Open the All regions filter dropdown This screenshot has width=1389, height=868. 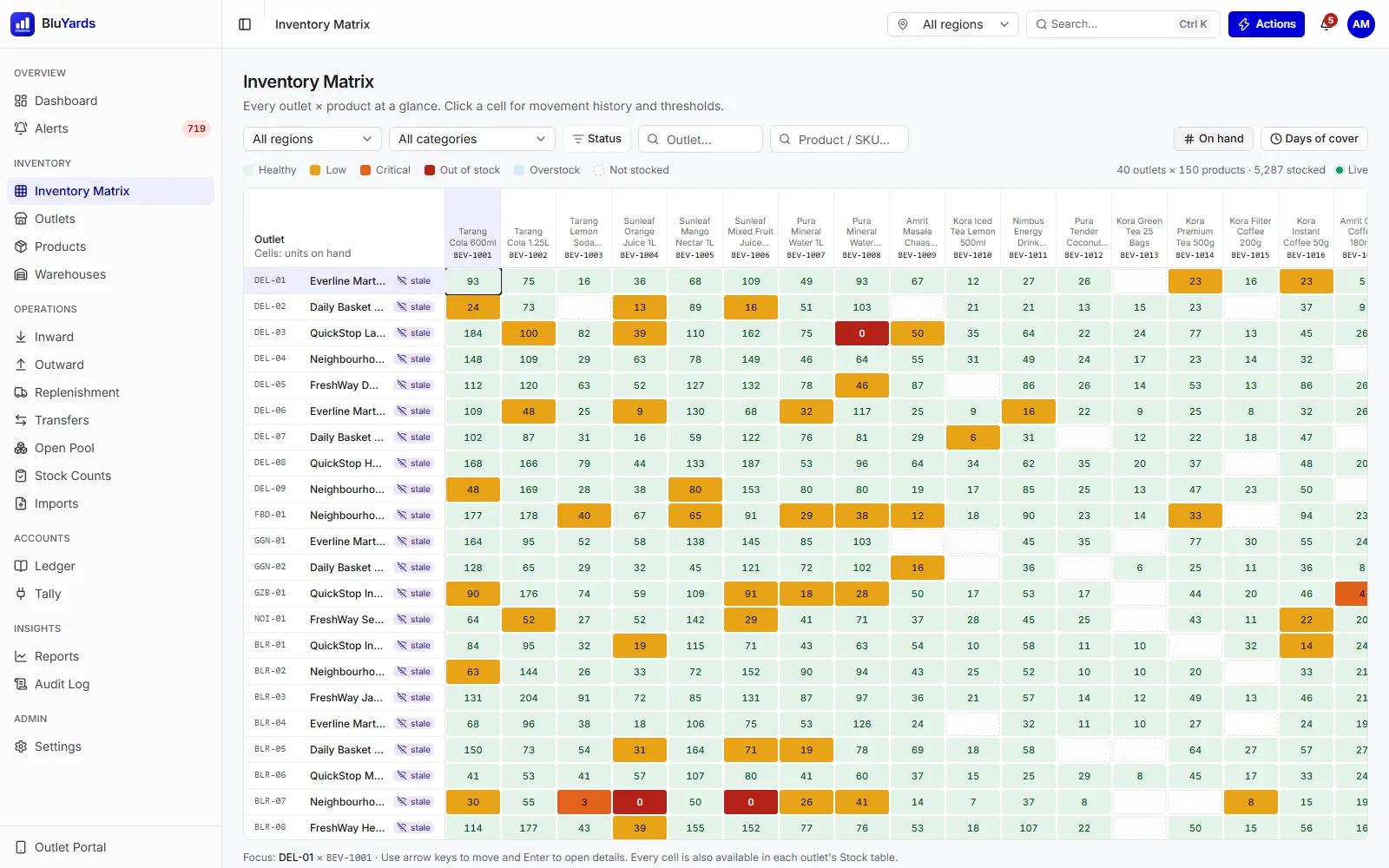click(313, 139)
